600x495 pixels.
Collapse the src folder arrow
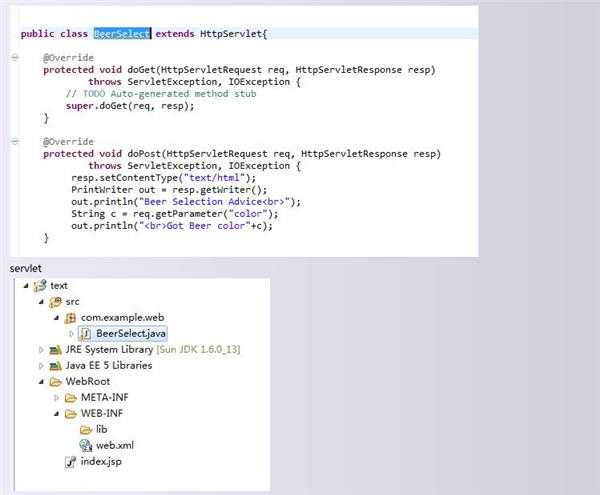(x=41, y=302)
